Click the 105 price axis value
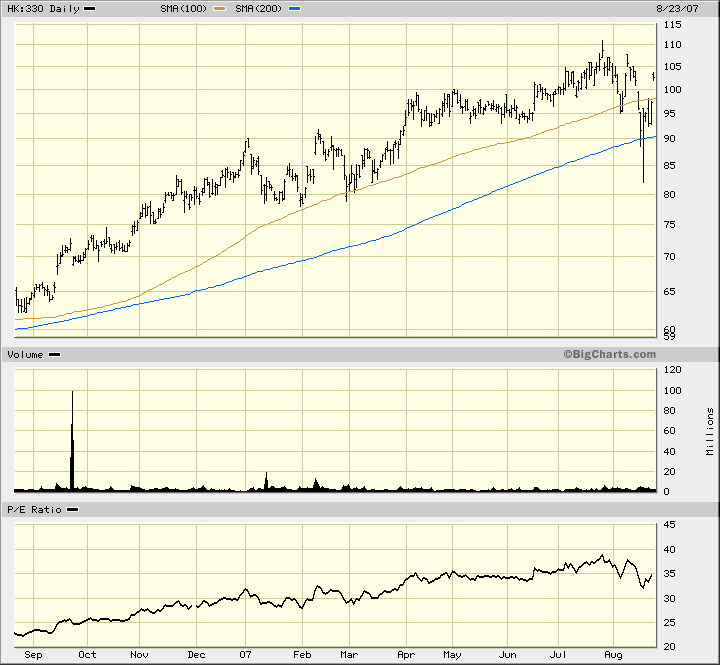Viewport: 720px width, 665px height. coord(673,67)
